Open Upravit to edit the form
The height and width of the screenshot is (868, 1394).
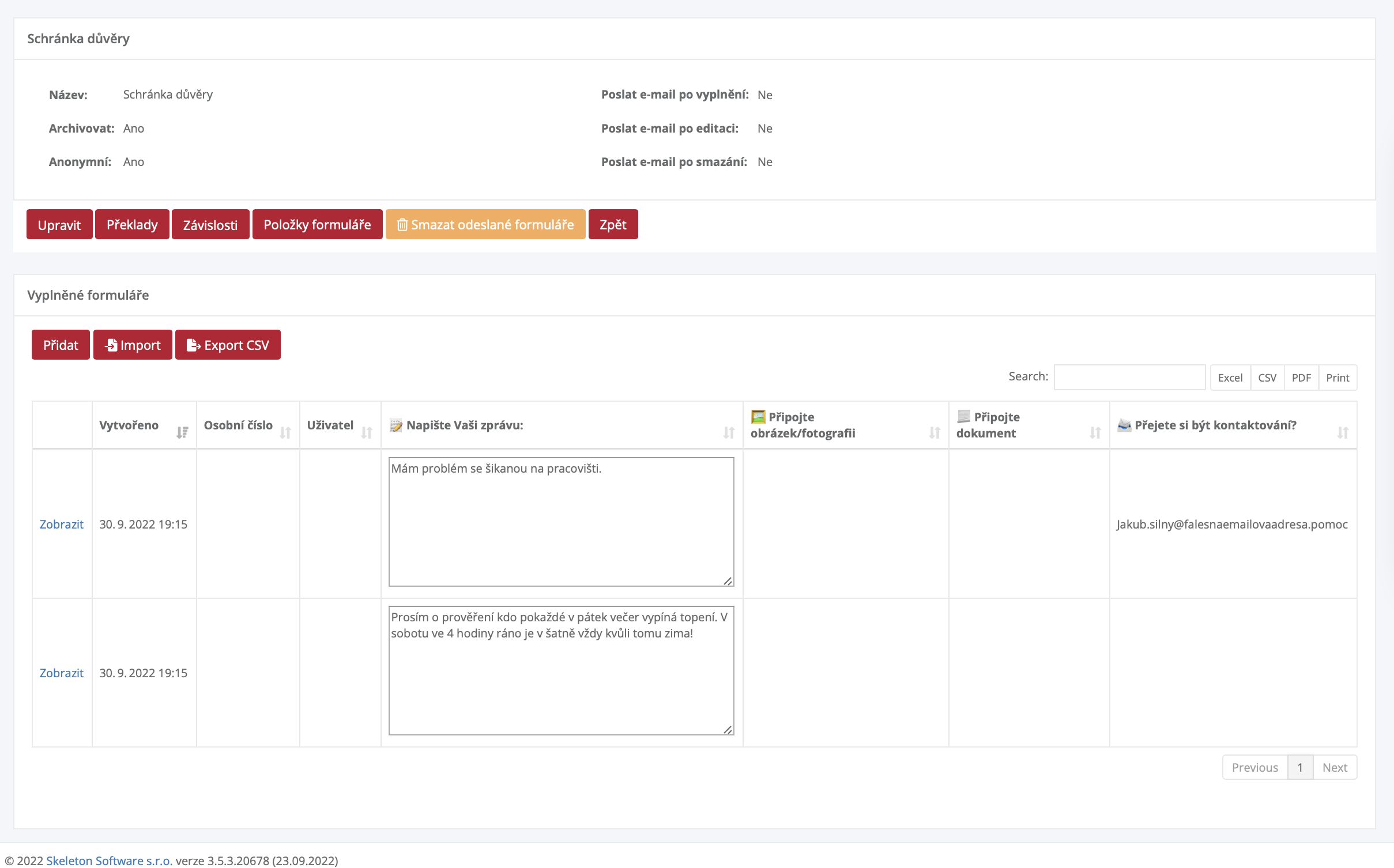[x=59, y=224]
